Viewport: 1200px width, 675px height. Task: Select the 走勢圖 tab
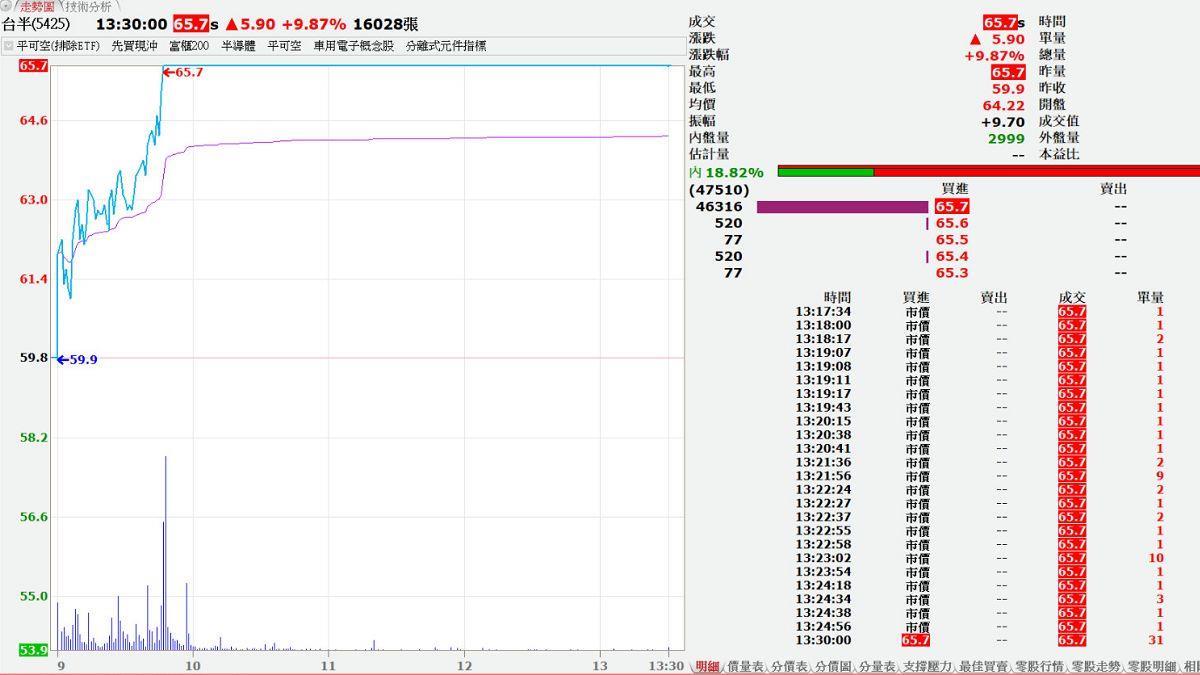click(38, 7)
